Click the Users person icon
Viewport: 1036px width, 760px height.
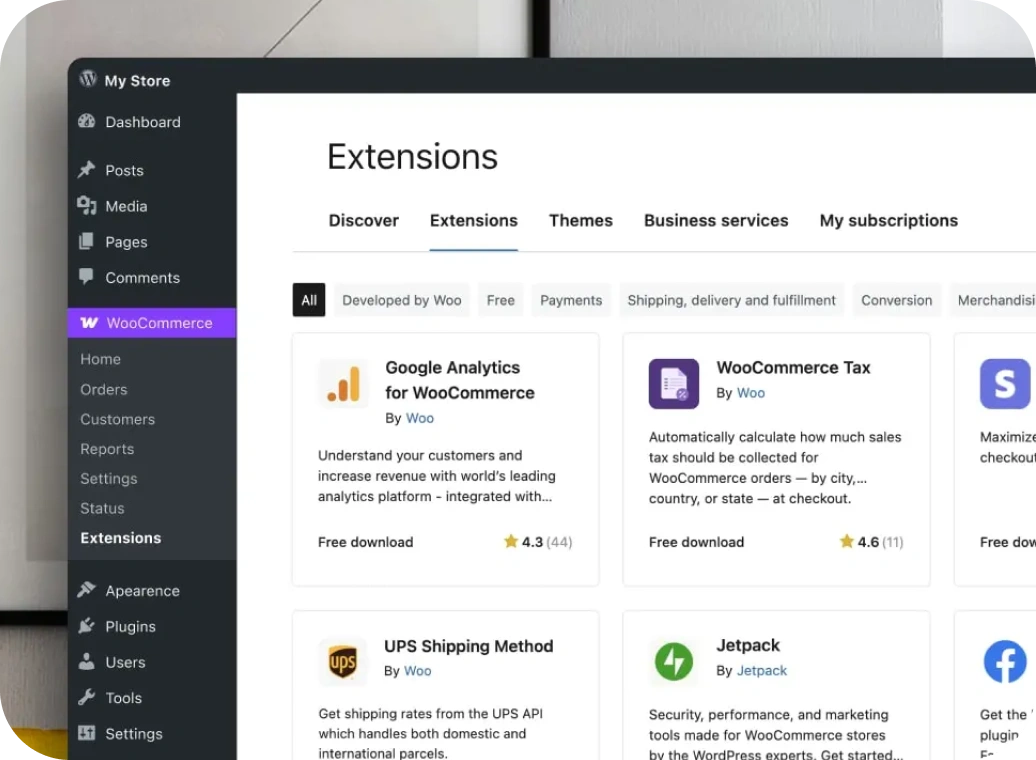(87, 661)
